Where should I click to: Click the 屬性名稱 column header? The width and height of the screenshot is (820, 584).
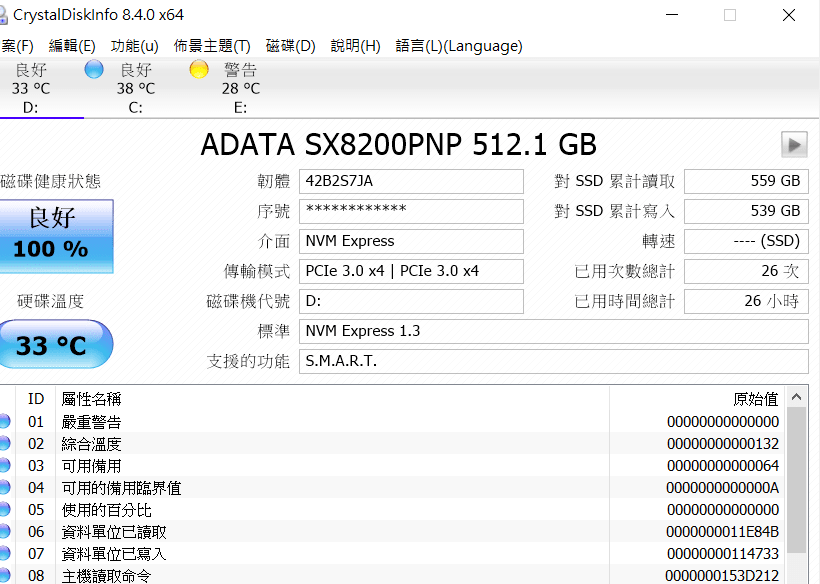coord(333,399)
